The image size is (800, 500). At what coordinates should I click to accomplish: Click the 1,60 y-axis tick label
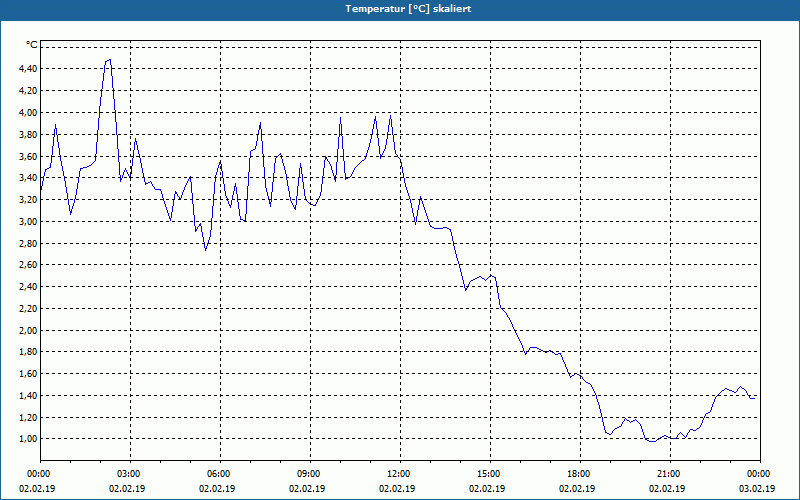pyautogui.click(x=28, y=373)
